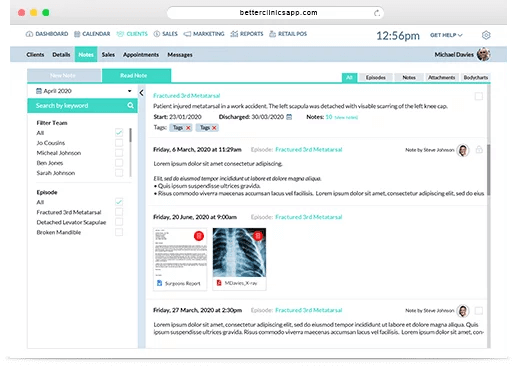The image size is (516, 366).
Task: Click the MDavies_X-ray file type icon
Action: 219,283
